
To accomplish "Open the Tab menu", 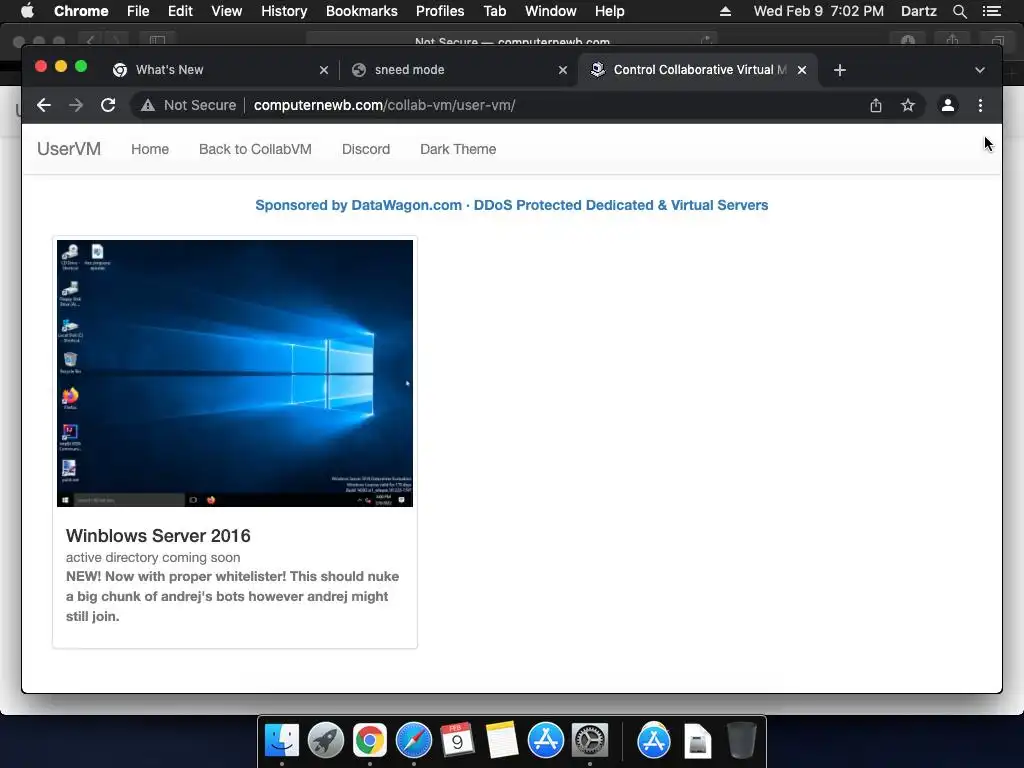I will click(494, 11).
